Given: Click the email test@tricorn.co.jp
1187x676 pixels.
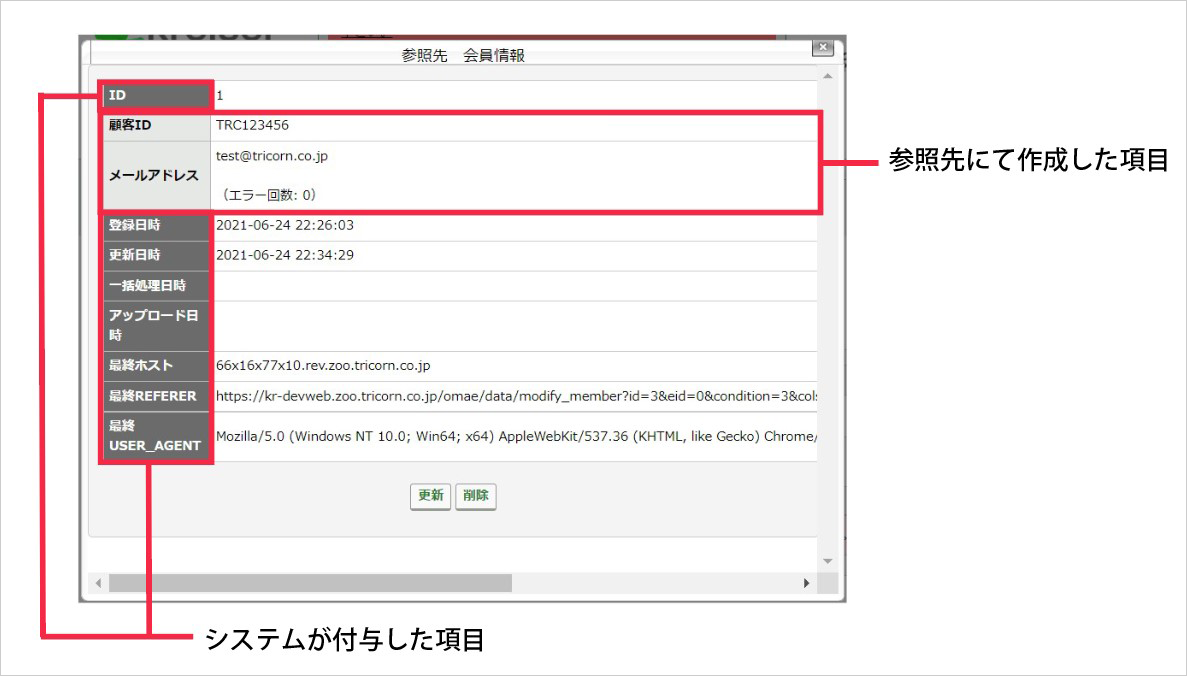Looking at the screenshot, I should click(x=272, y=156).
